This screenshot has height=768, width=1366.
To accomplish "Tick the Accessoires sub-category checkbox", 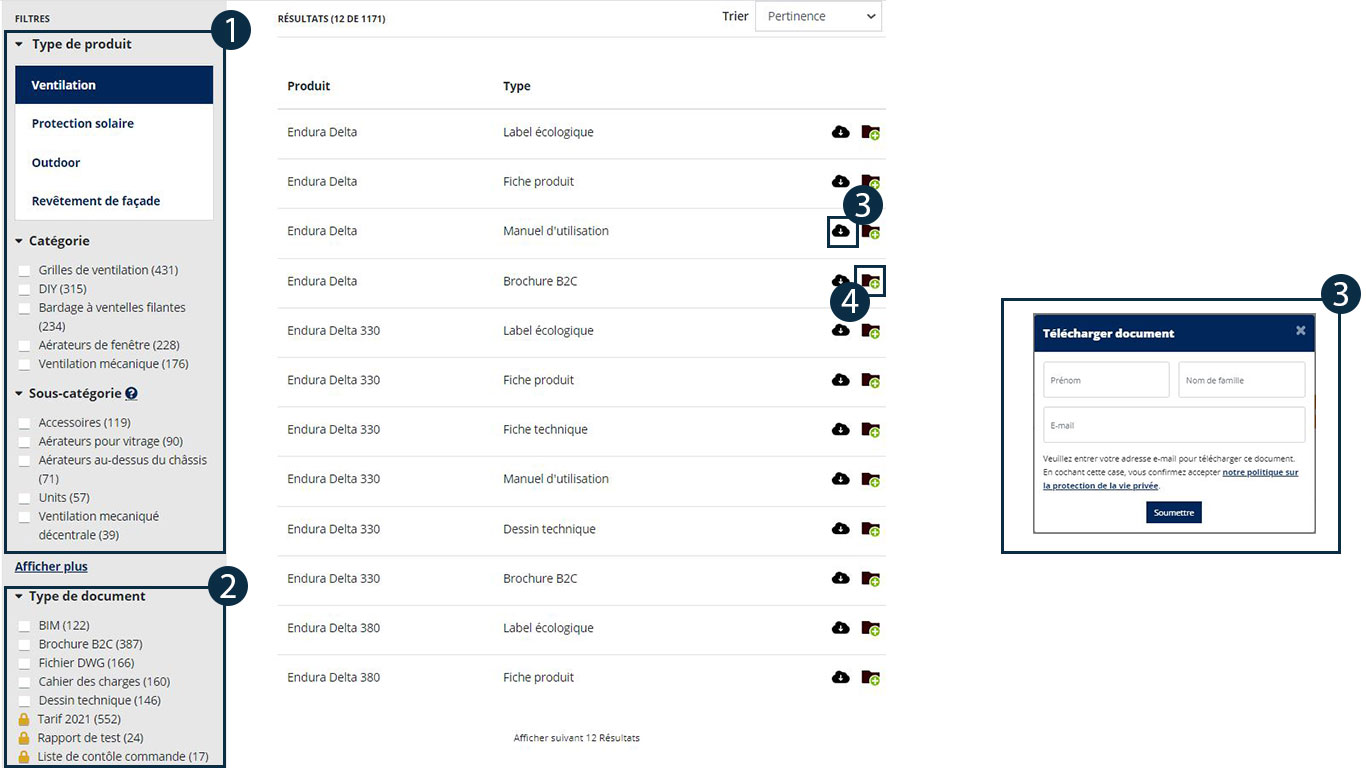I will click(25, 423).
